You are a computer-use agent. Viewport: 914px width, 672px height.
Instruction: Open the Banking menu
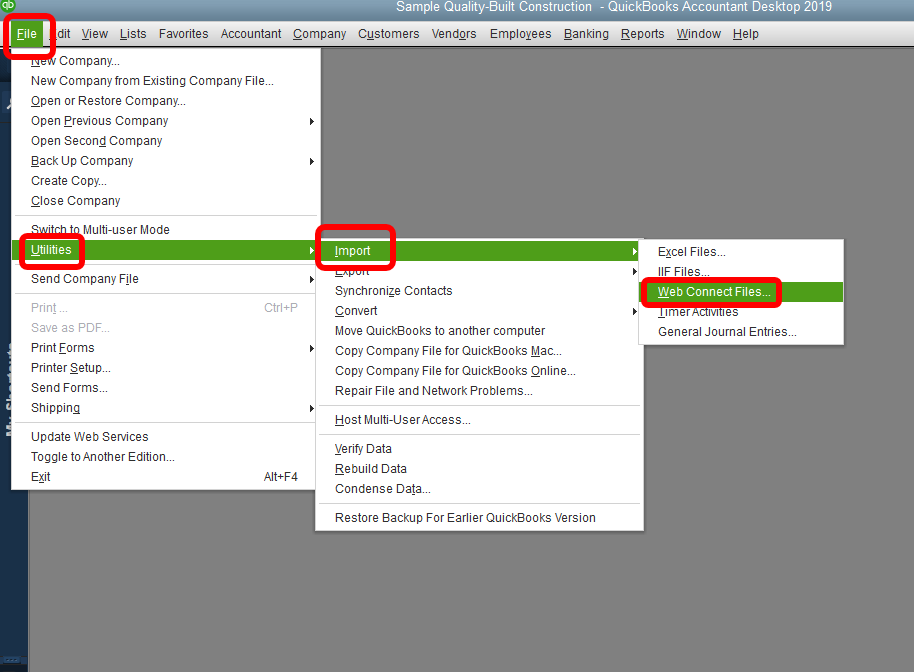tap(586, 34)
